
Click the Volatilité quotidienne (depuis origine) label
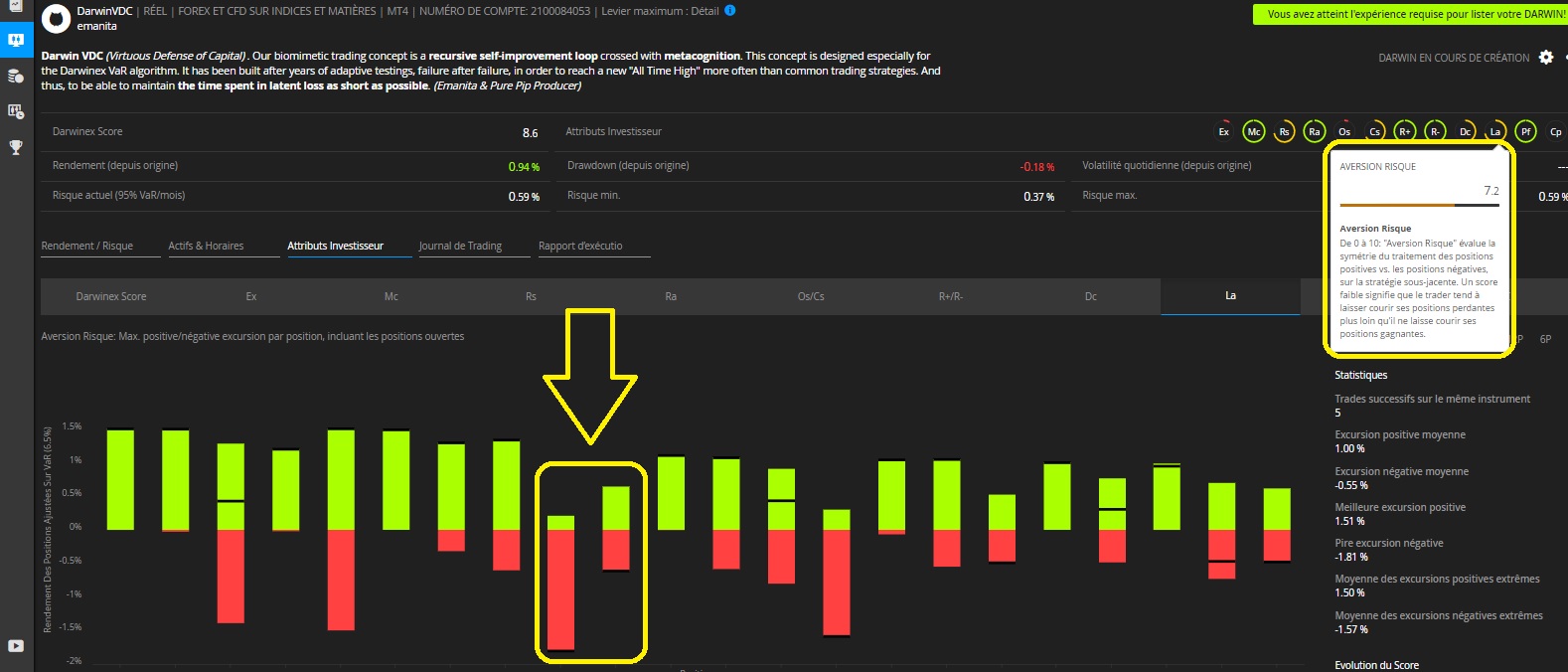point(1167,165)
